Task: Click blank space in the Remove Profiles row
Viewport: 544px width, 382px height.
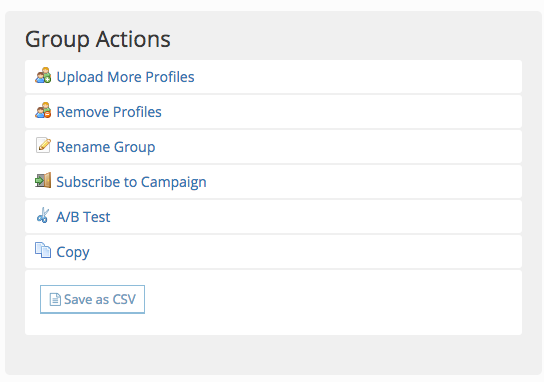Action: 340,112
